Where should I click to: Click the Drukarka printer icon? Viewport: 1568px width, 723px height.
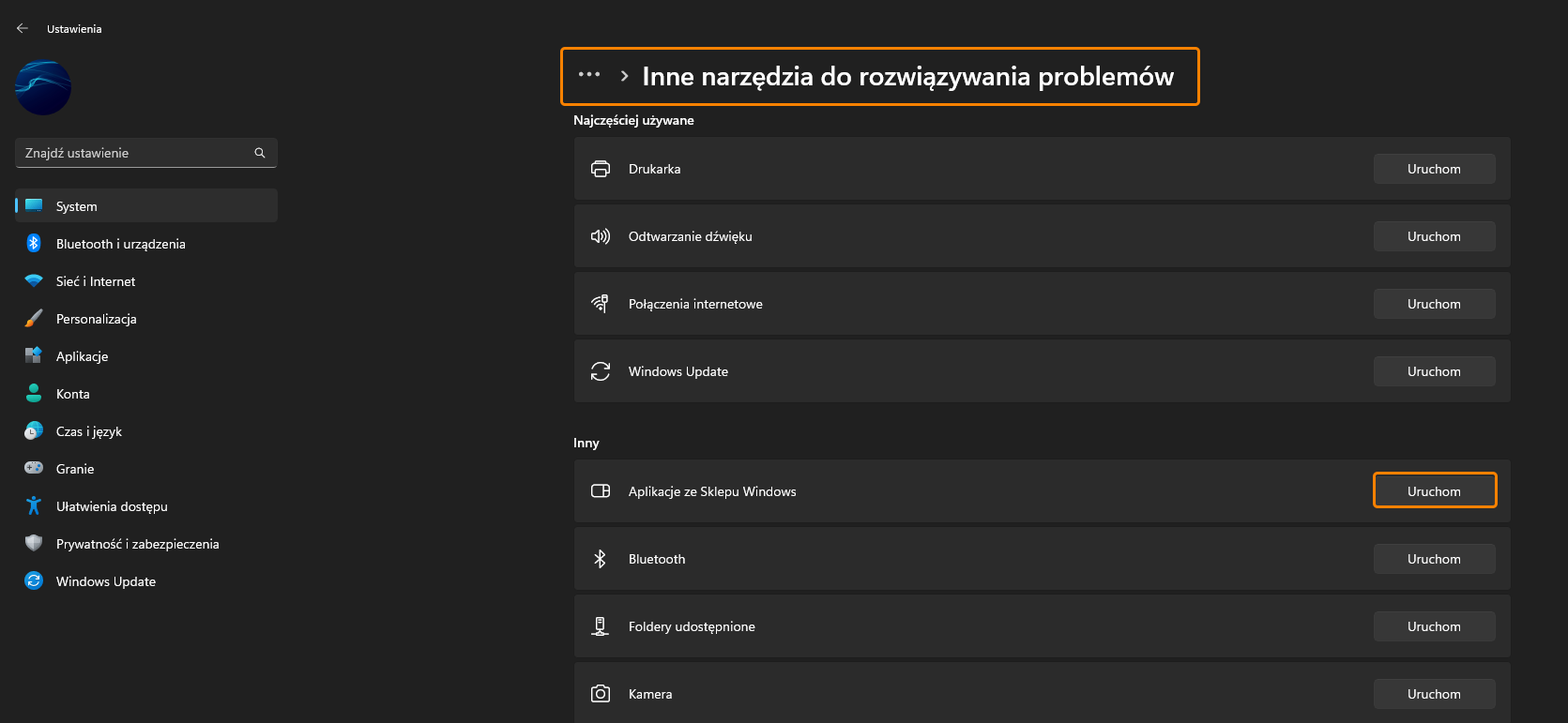[601, 169]
